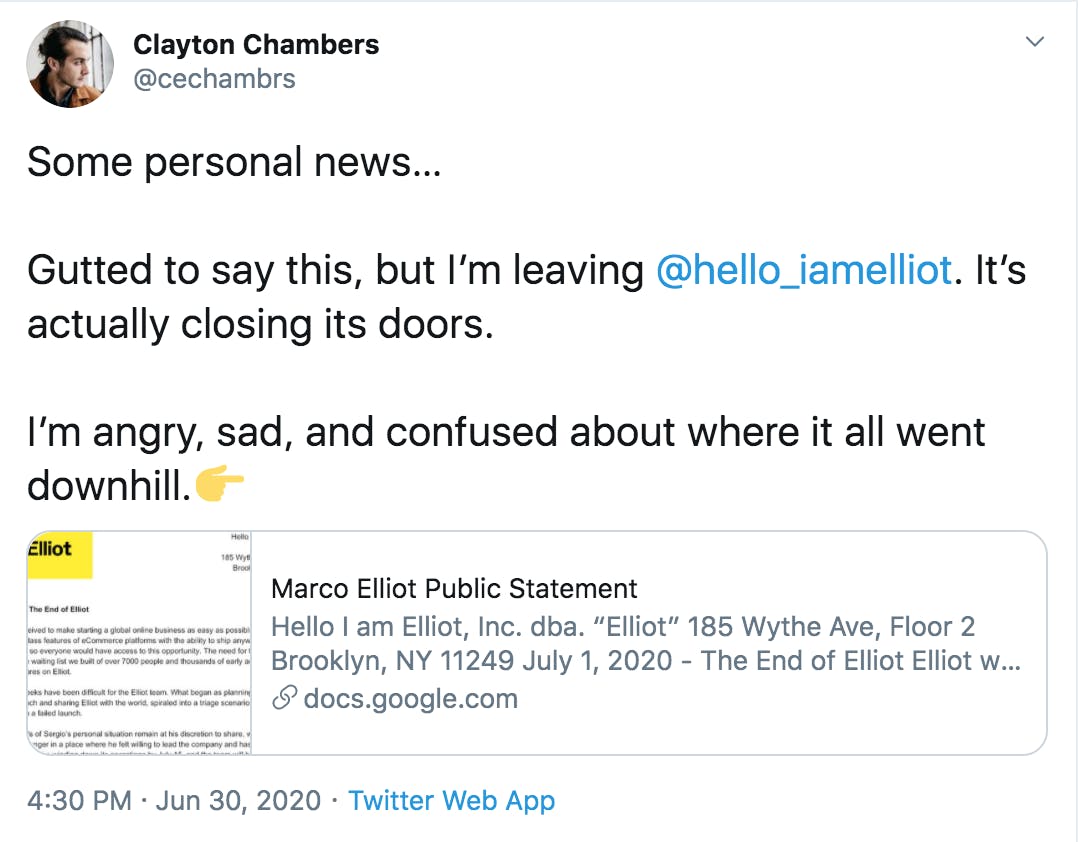
Task: Follow the @hello_iamelliot mention link
Action: (803, 270)
